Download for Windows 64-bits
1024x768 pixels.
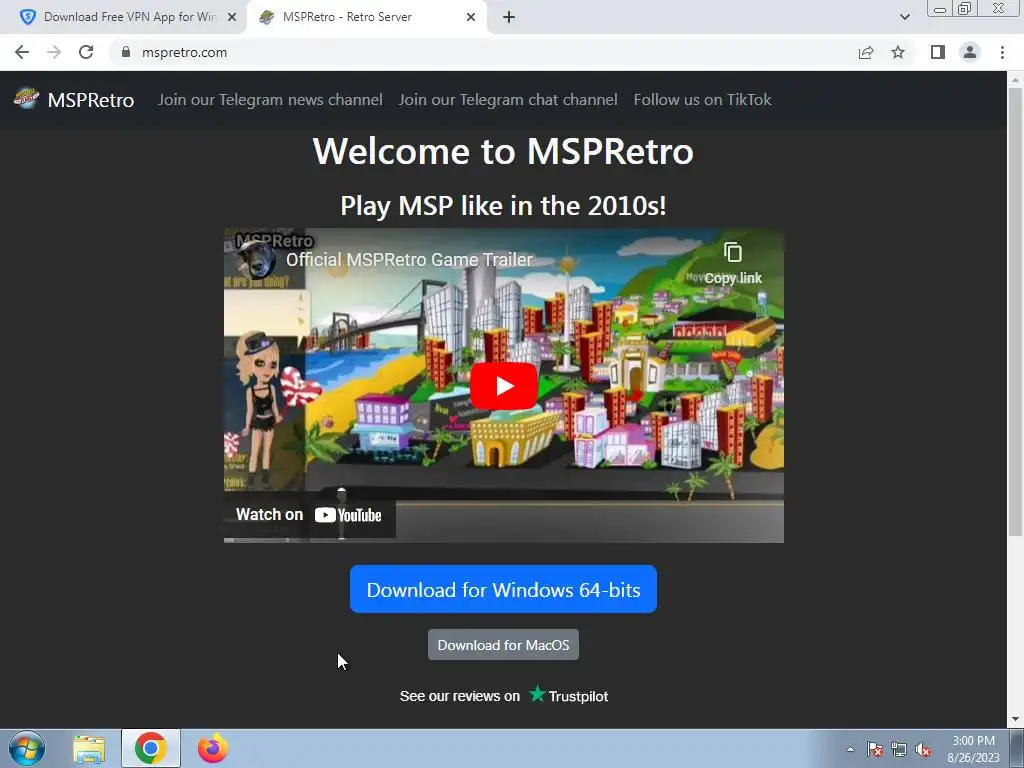tap(503, 589)
